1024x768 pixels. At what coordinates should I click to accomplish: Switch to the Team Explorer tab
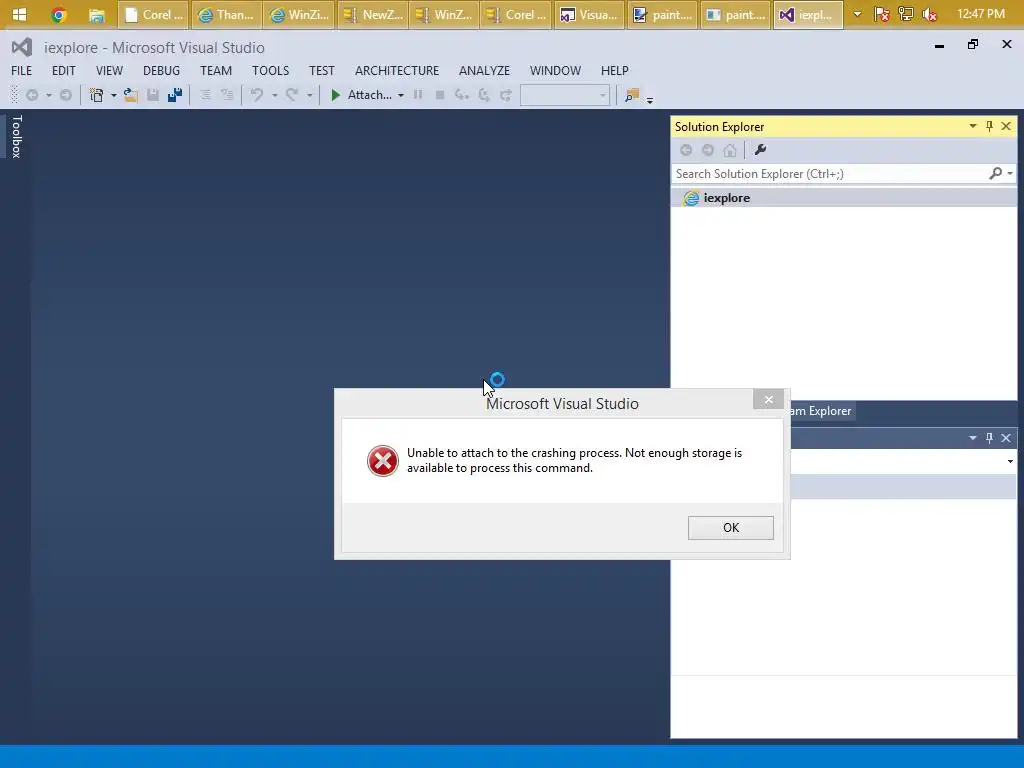click(821, 411)
